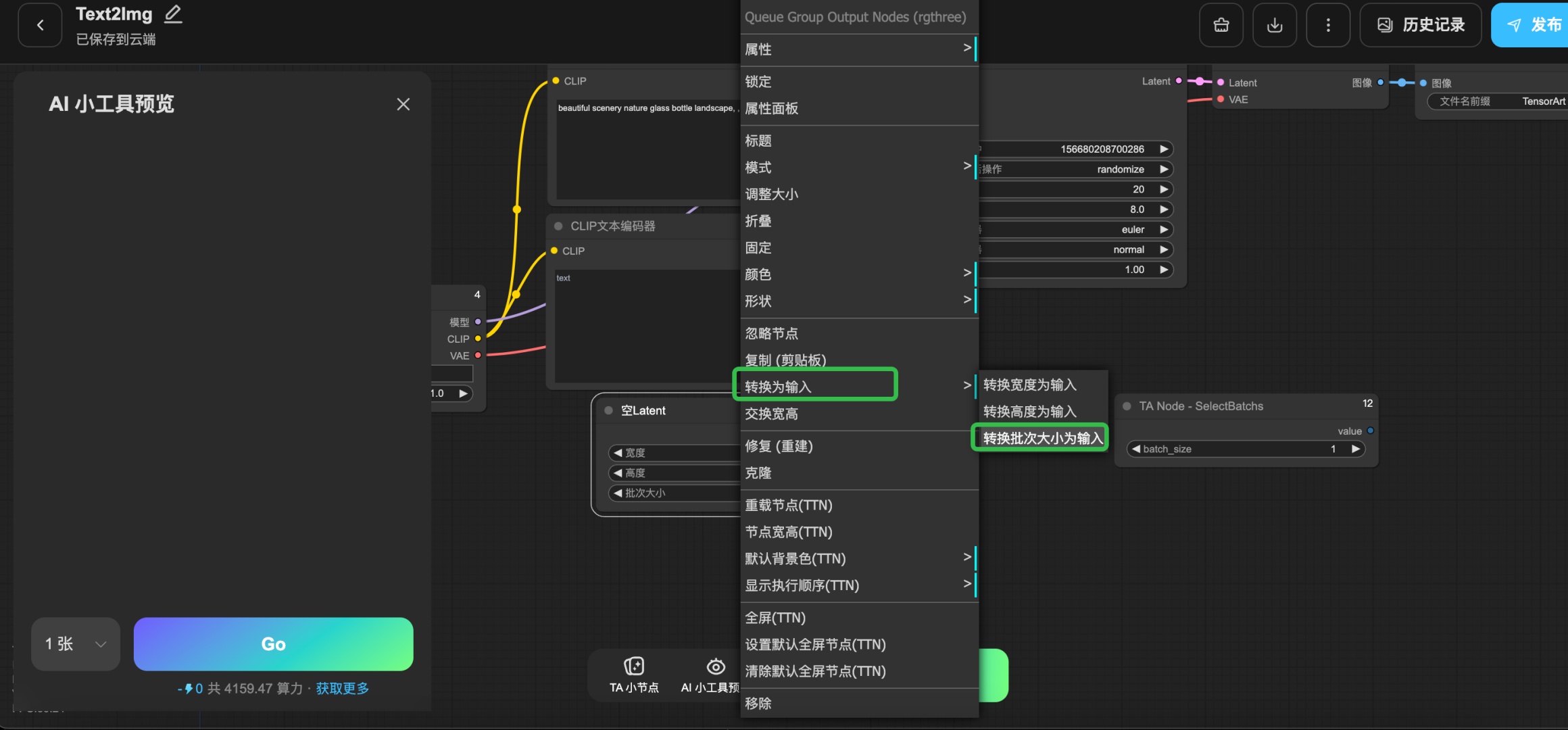The height and width of the screenshot is (730, 1568).
Task: Click the 获取更多 link
Action: [342, 688]
